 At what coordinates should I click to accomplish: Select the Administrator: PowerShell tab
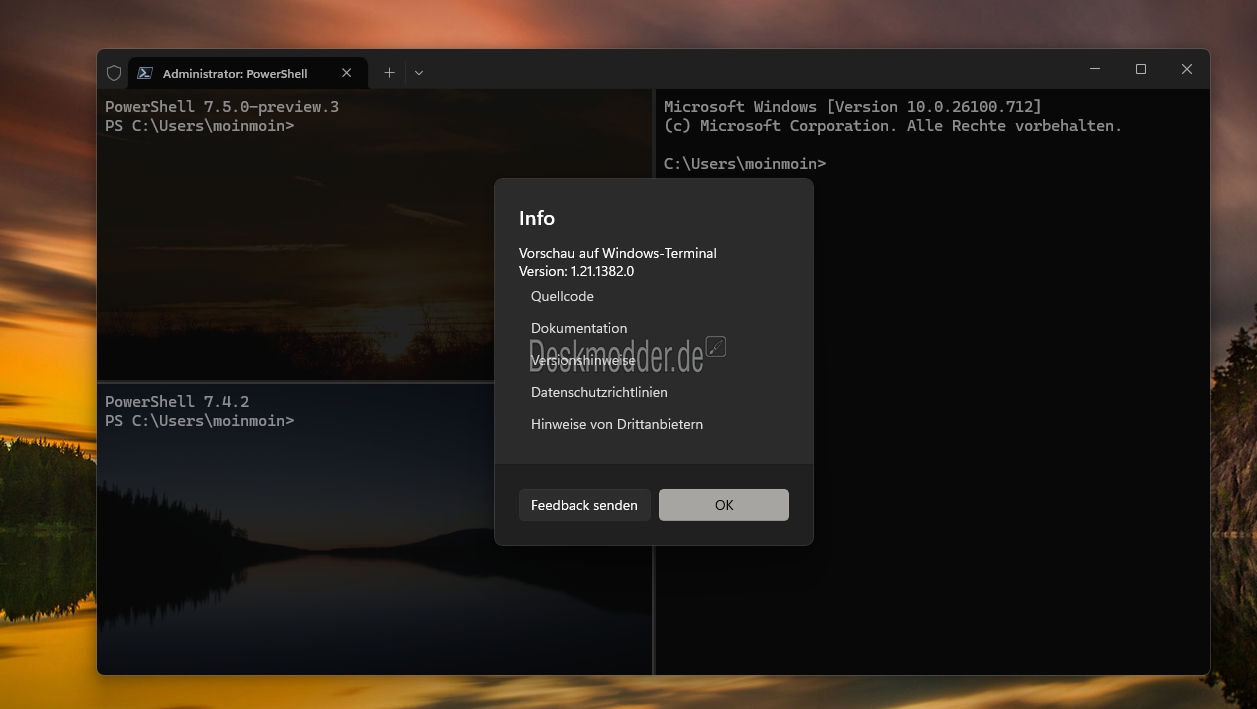[248, 73]
